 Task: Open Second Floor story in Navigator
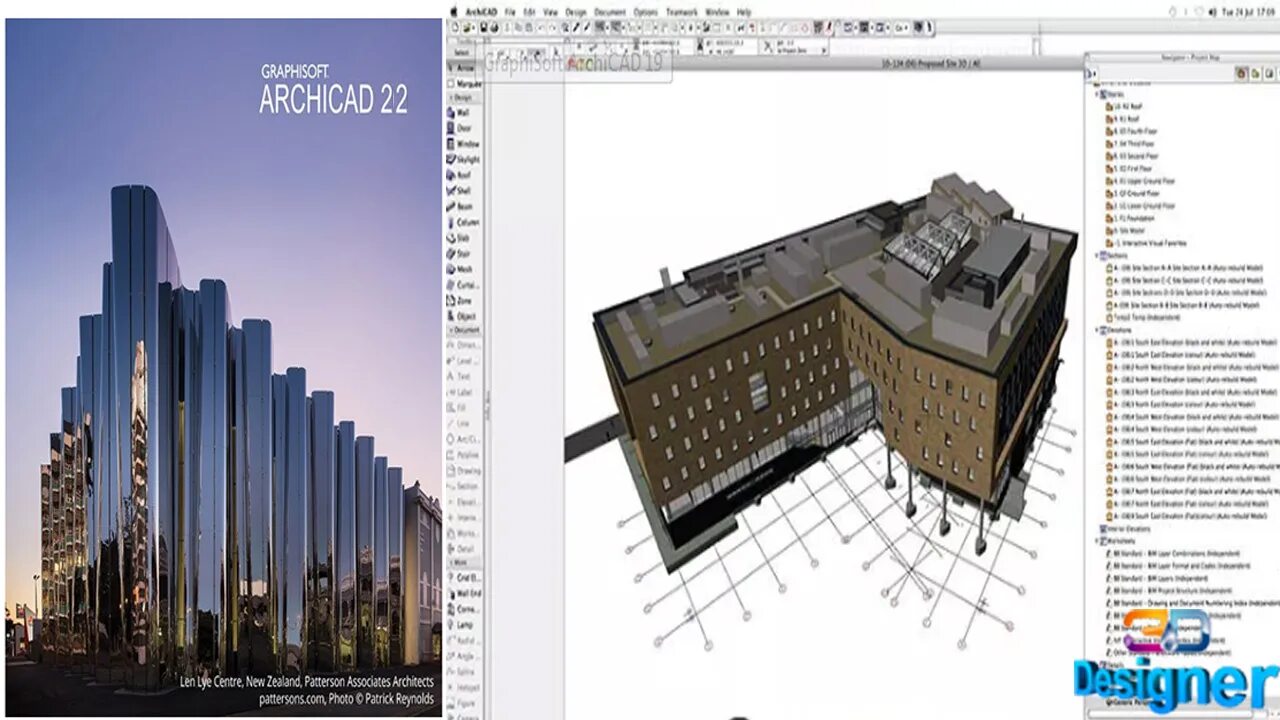1132,156
